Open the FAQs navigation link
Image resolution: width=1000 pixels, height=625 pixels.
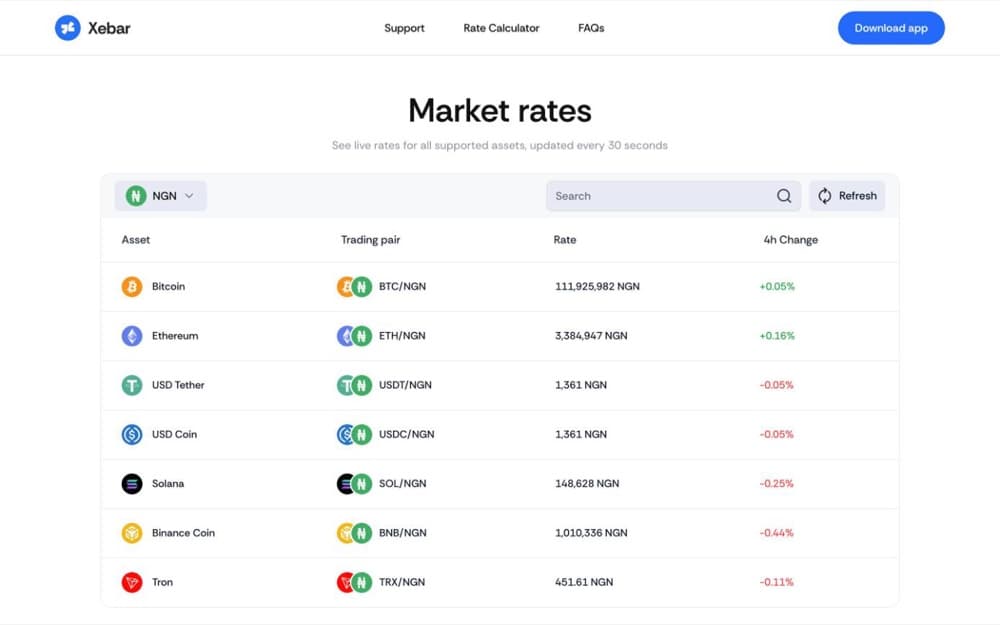point(591,28)
